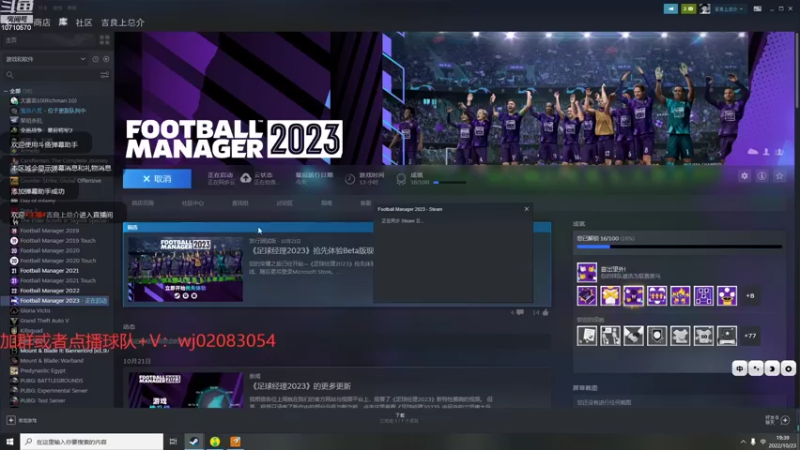Select Counter-Strike: Global Offensive in the library

pyautogui.click(x=60, y=181)
